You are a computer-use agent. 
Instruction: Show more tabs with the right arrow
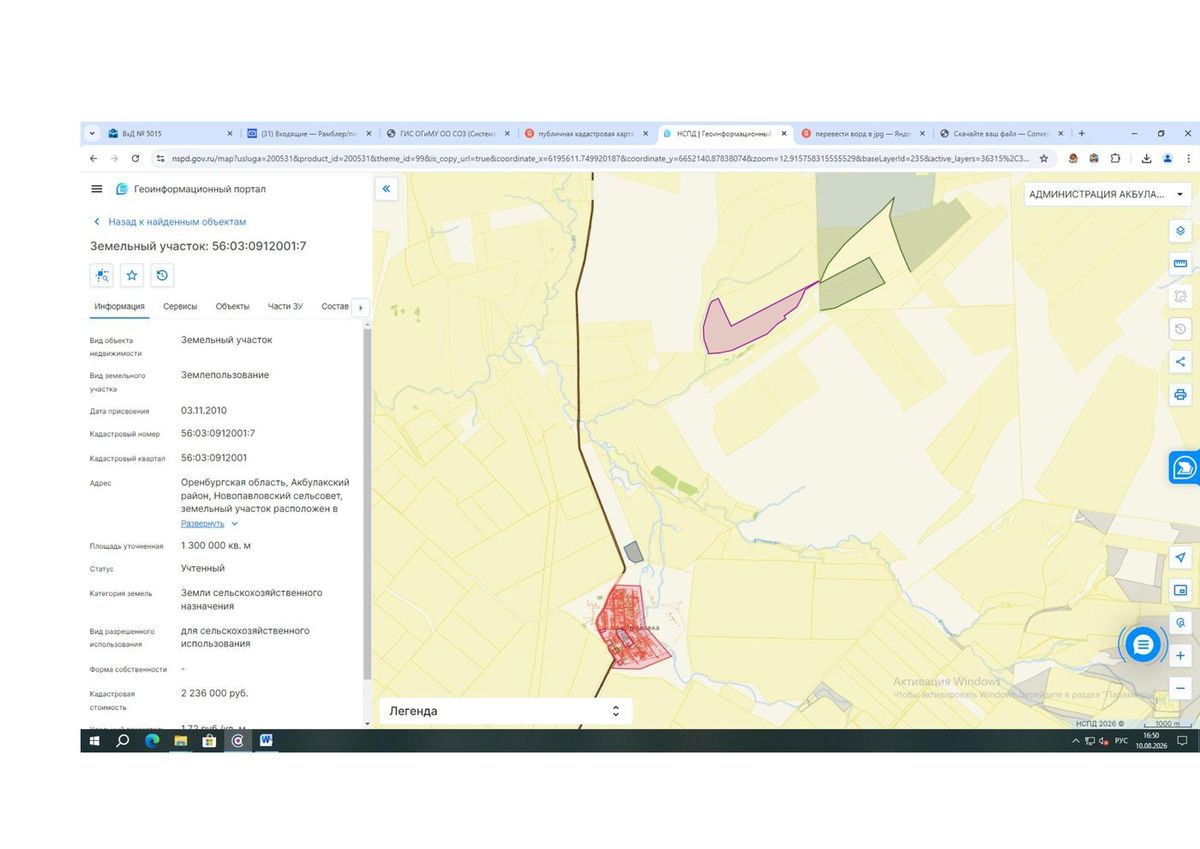point(360,307)
